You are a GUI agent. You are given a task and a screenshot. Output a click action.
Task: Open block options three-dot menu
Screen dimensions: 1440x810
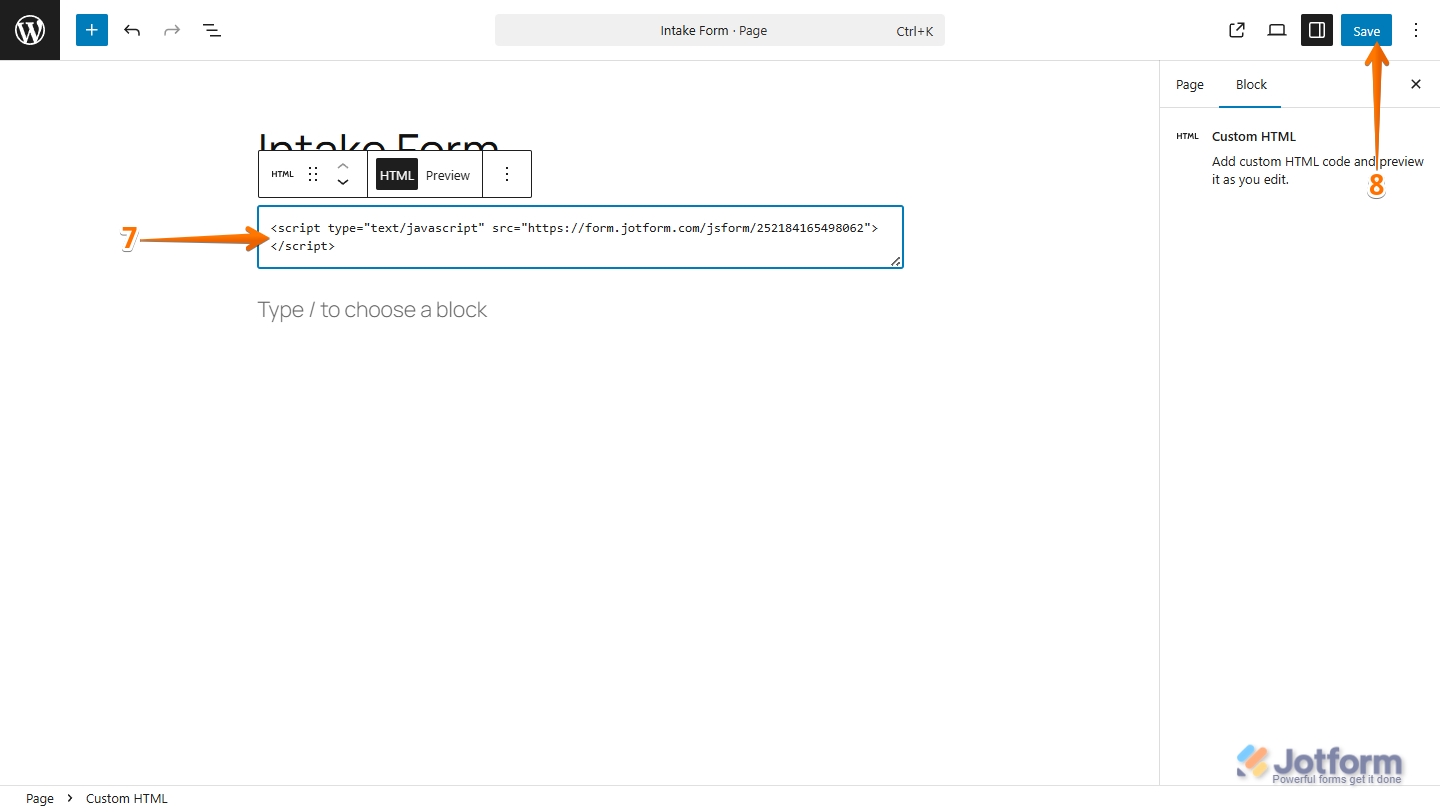coord(507,174)
